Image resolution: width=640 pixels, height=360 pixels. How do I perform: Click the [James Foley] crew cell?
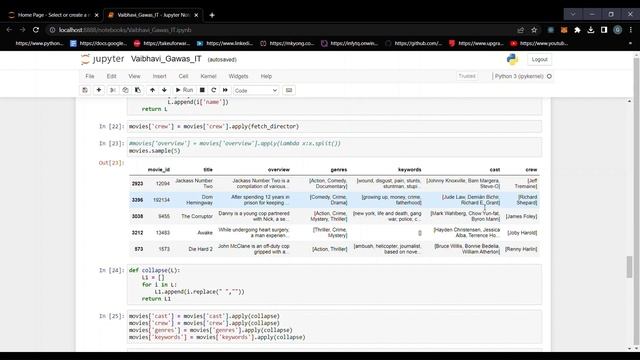(x=521, y=216)
